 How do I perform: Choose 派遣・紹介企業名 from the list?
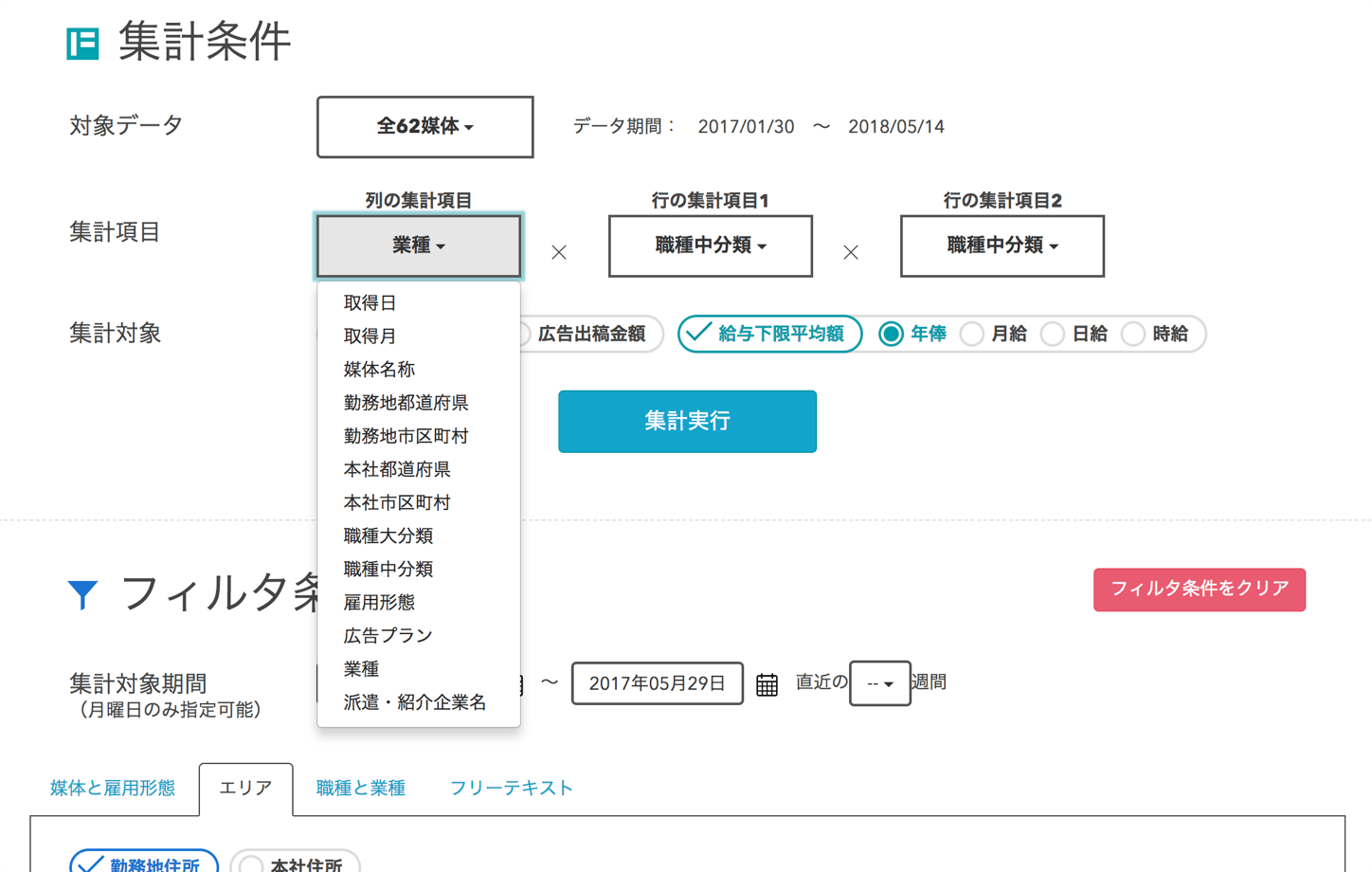coord(419,702)
